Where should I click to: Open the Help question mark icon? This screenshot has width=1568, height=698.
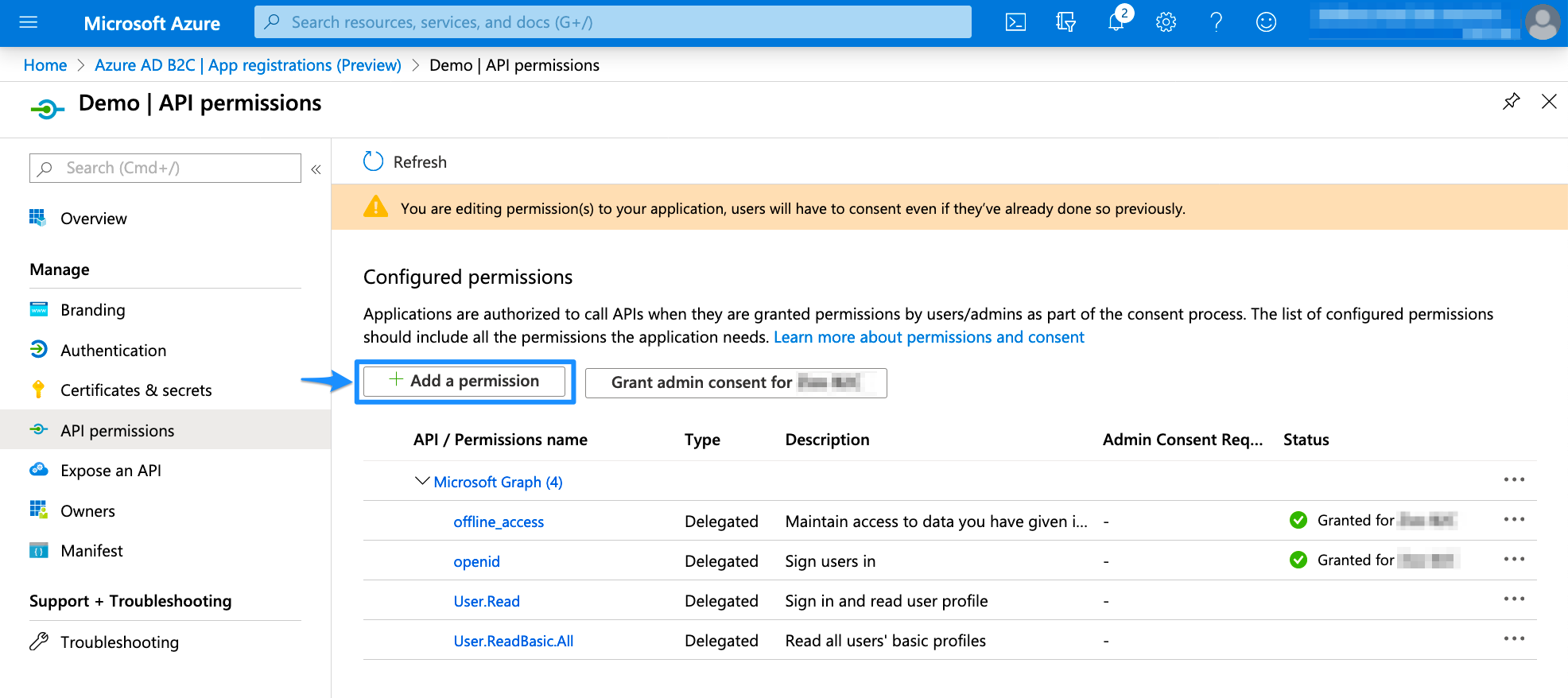1216,22
